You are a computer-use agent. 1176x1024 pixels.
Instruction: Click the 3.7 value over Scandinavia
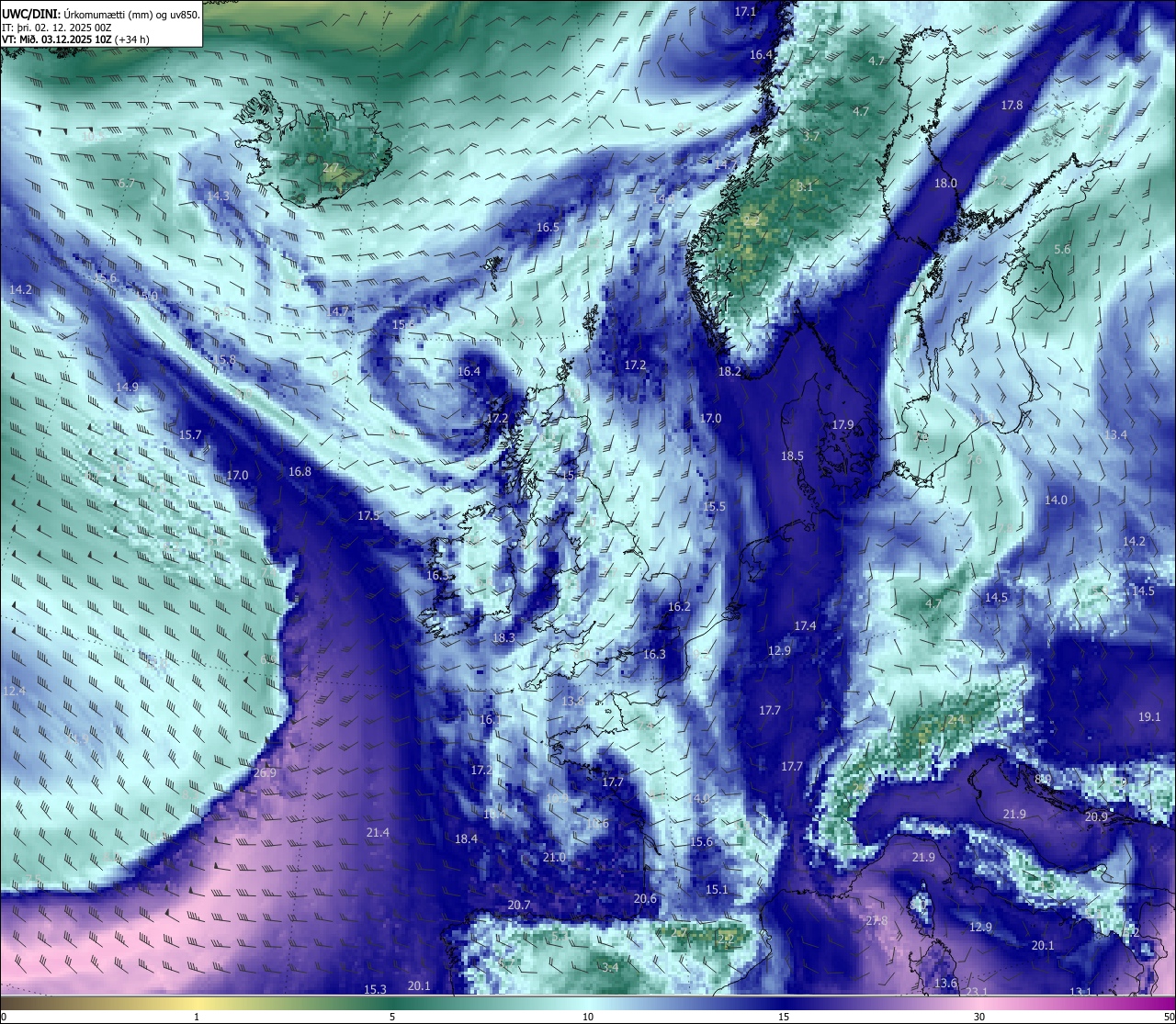click(x=810, y=136)
